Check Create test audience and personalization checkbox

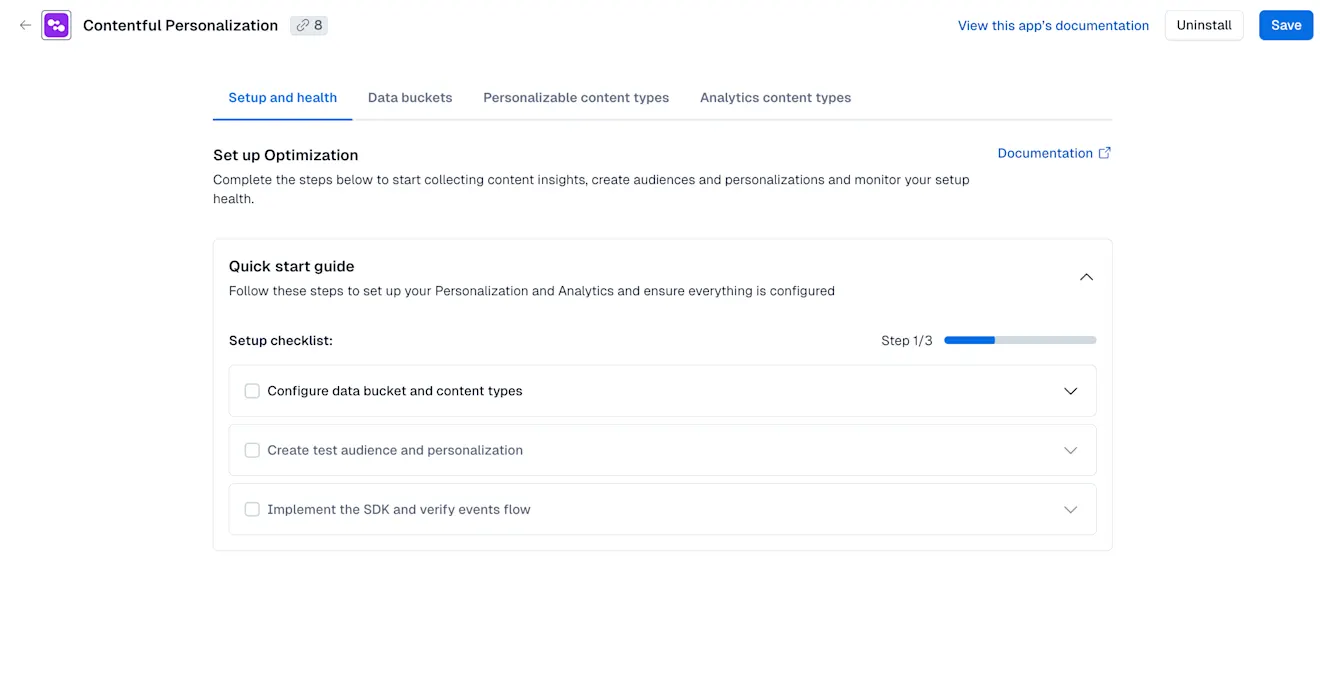click(252, 450)
